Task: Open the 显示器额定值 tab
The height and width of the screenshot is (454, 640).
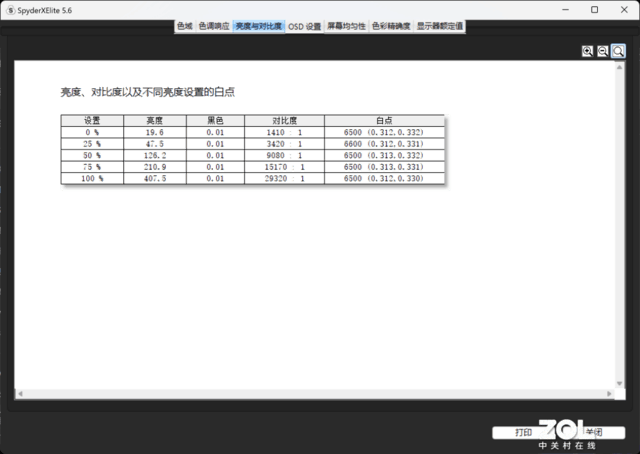Action: [440, 26]
